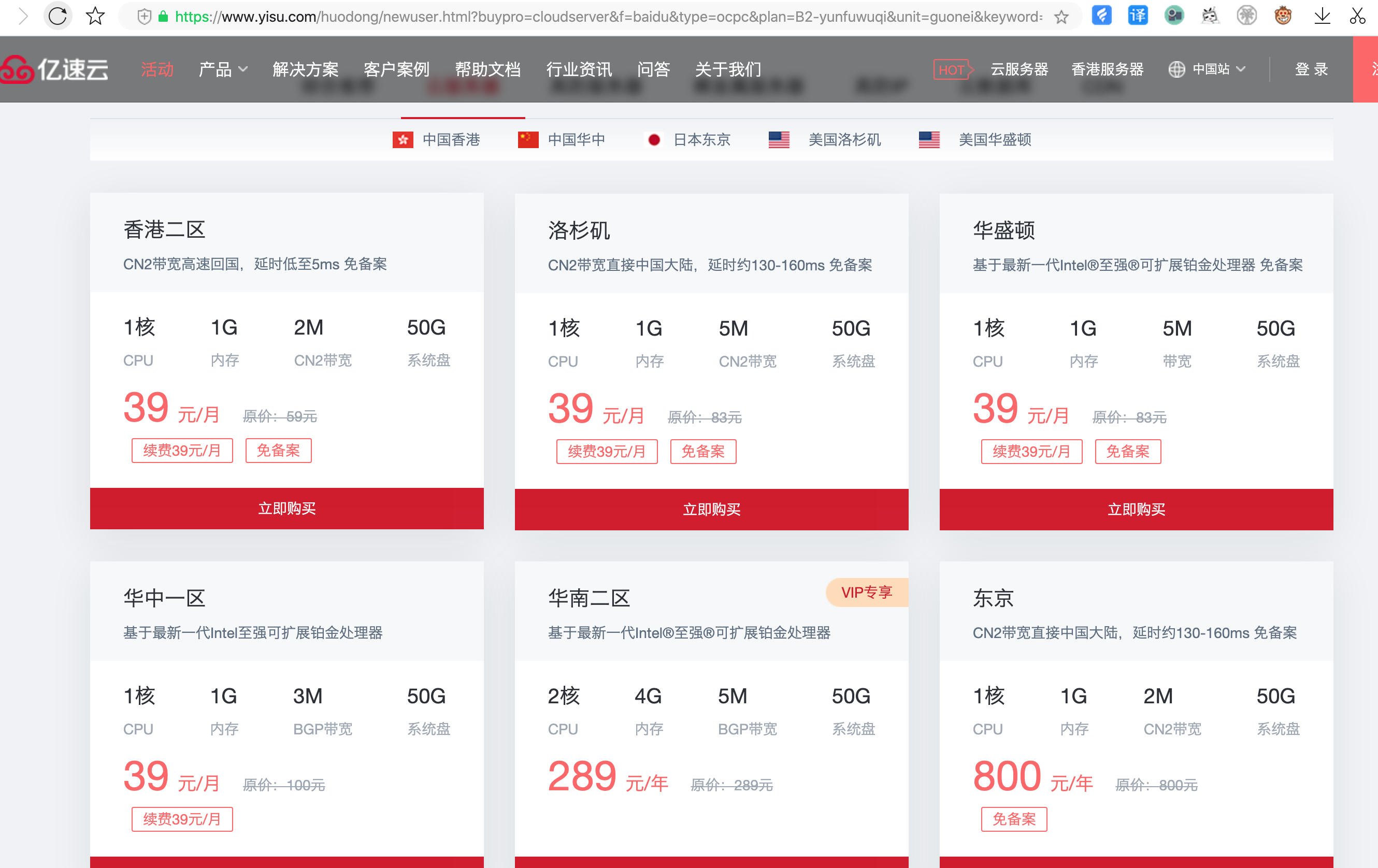Image resolution: width=1378 pixels, height=868 pixels.
Task: Click the 香港二区 card title
Action: pyautogui.click(x=164, y=229)
